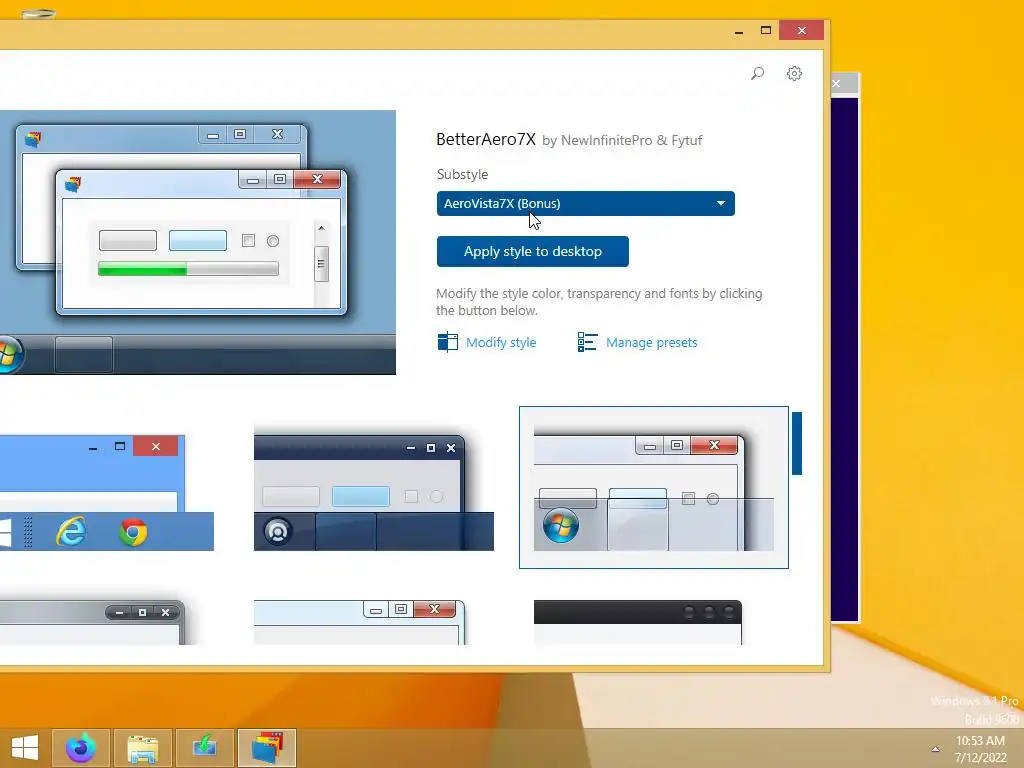
Task: Close the dark background window behind
Action: (x=837, y=84)
